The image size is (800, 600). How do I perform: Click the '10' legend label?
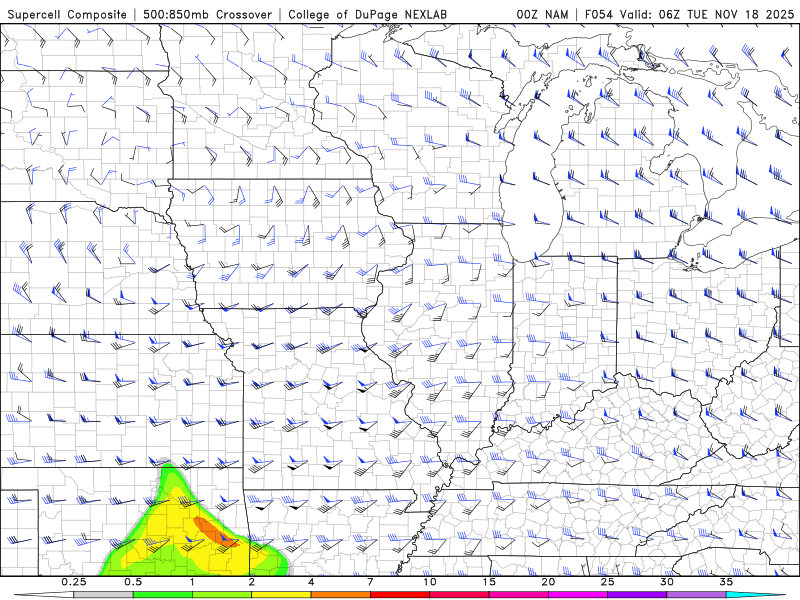[x=430, y=582]
